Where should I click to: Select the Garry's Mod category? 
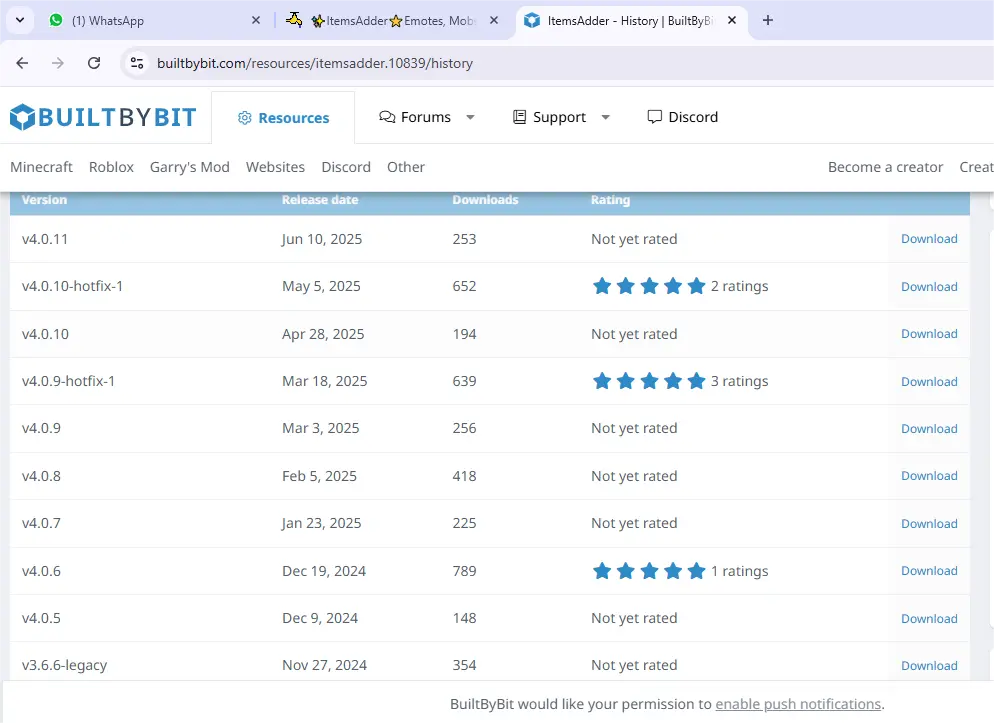pyautogui.click(x=190, y=167)
